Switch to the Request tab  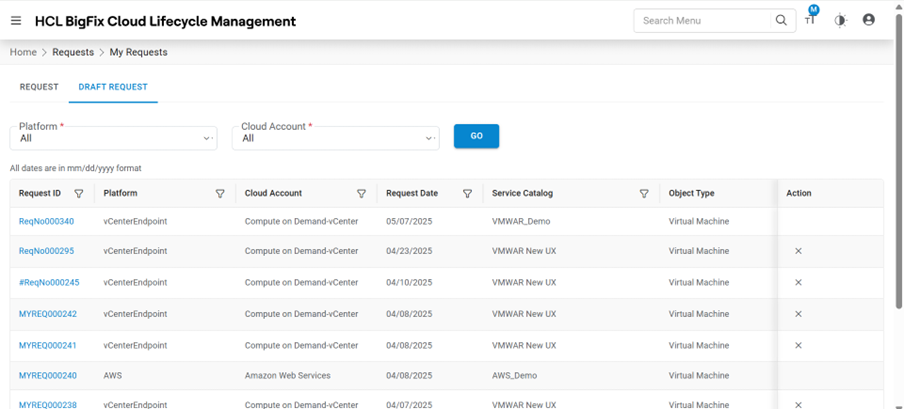pyautogui.click(x=39, y=87)
